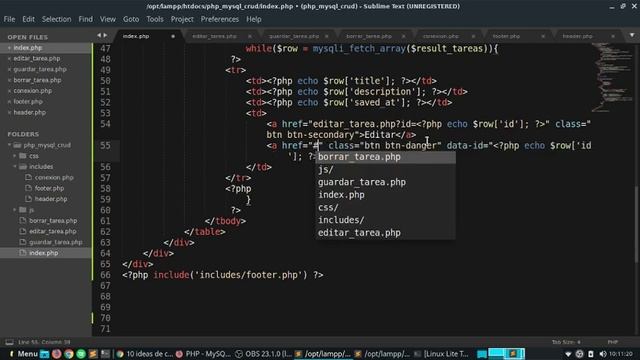Change PHP syntax in status bar

click(x=612, y=342)
